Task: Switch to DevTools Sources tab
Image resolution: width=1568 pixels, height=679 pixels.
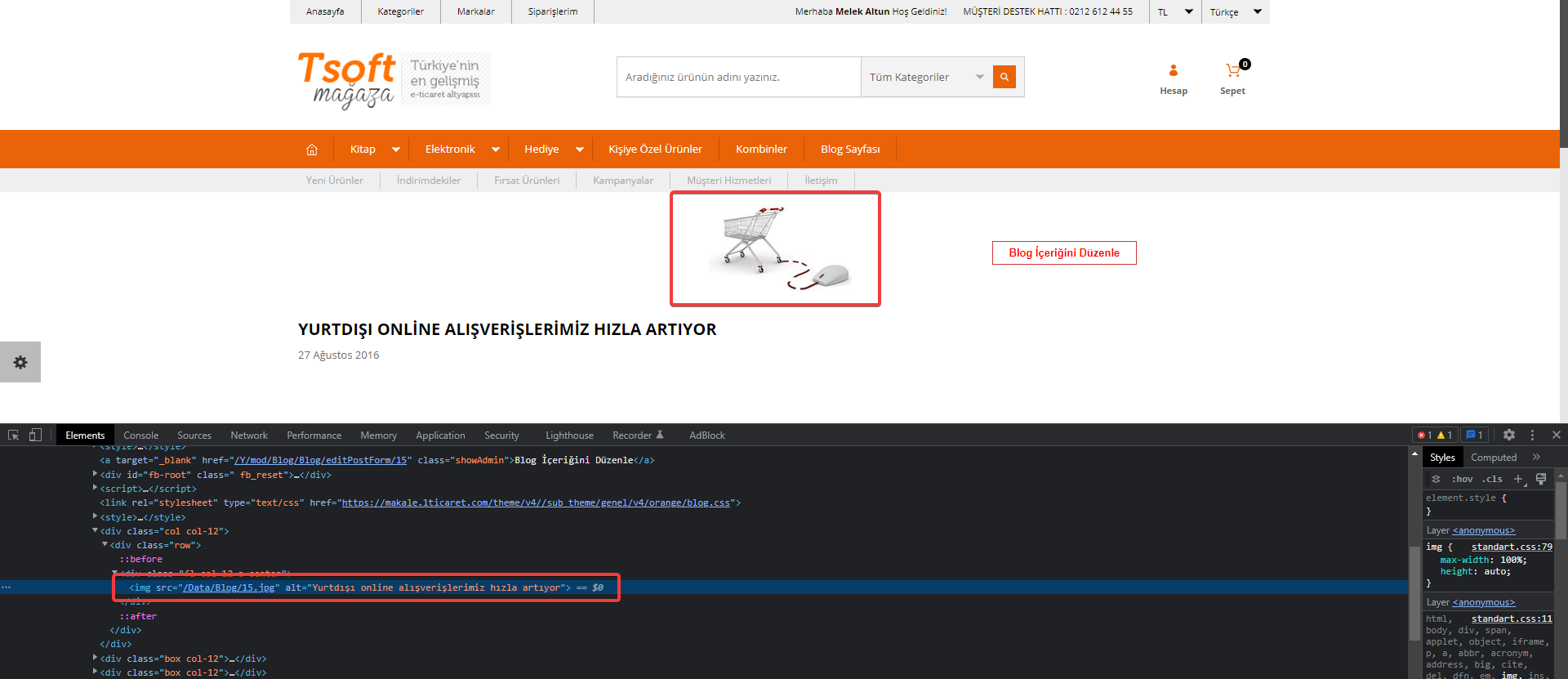Action: point(194,436)
